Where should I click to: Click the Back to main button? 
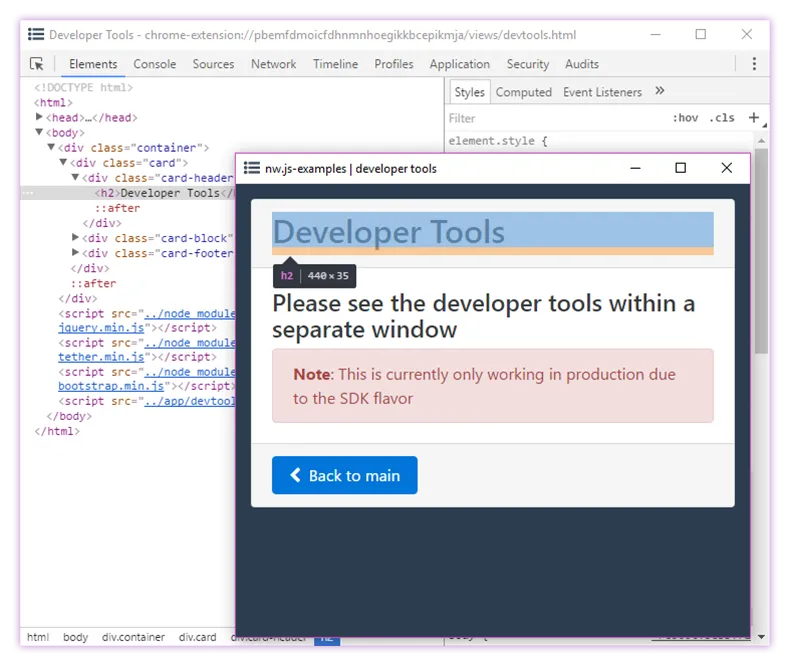click(x=344, y=476)
